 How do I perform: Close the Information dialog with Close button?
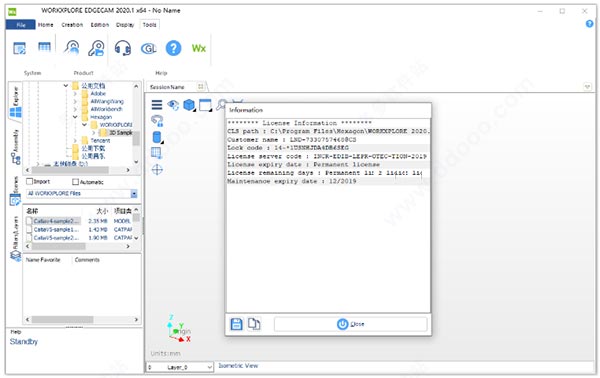tap(351, 324)
